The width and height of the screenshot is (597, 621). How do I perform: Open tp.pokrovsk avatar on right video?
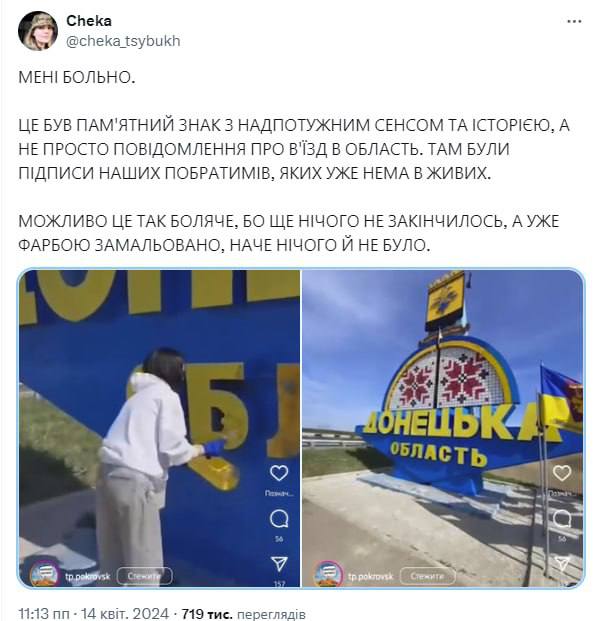(x=328, y=574)
